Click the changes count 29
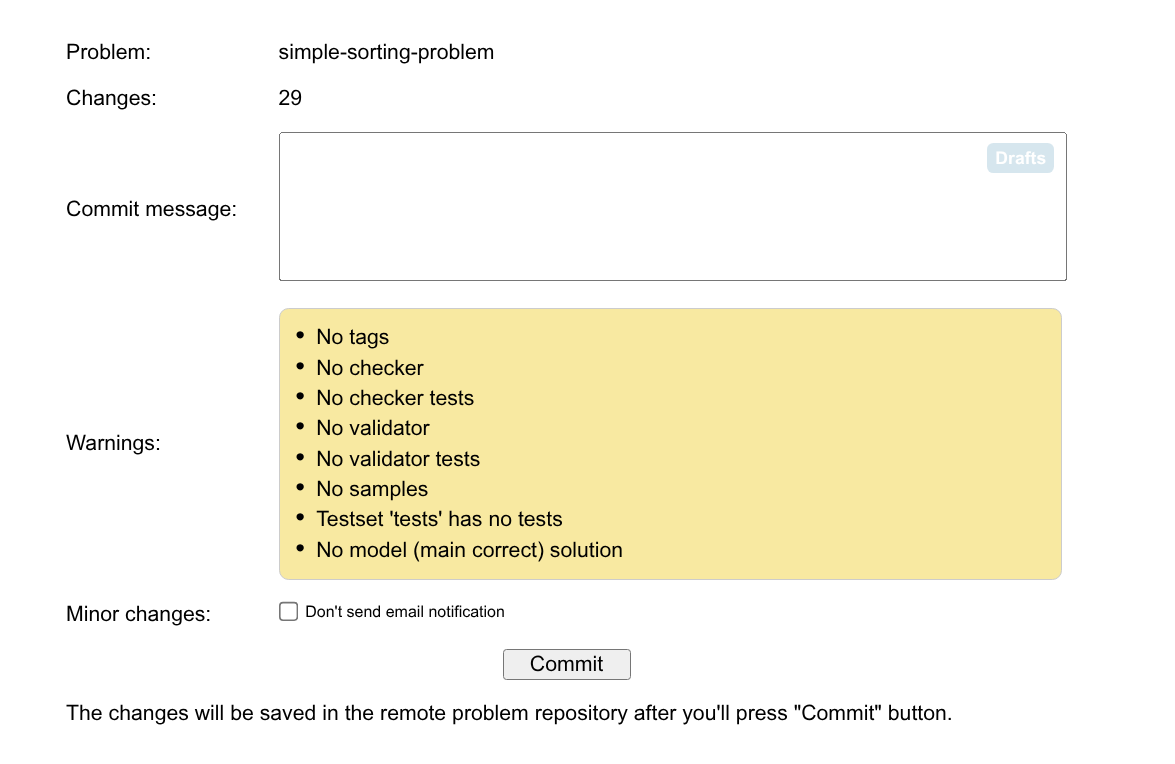Screen dimensions: 1175x764 point(290,98)
